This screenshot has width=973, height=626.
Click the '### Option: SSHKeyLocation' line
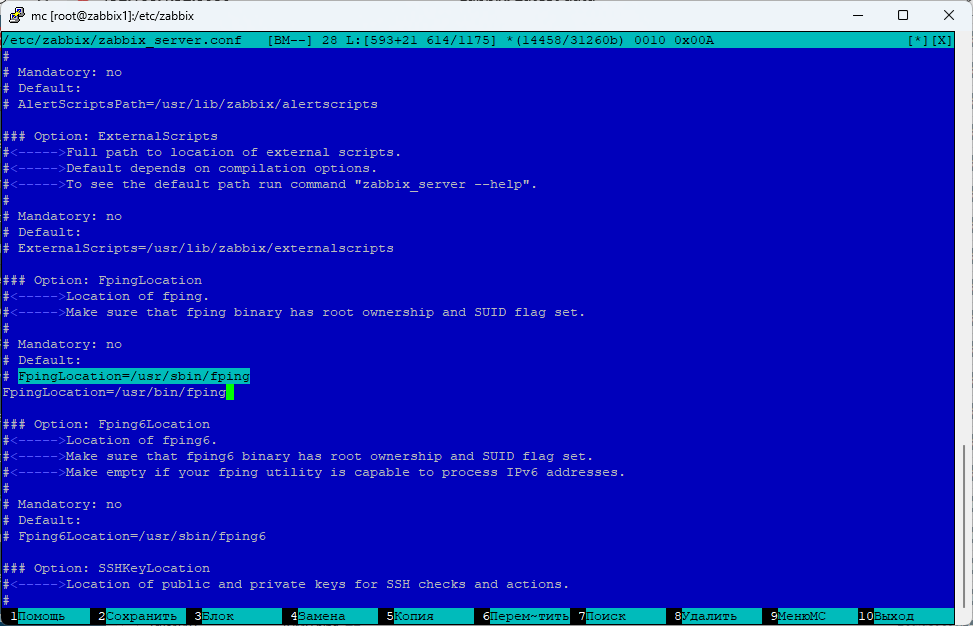click(x=106, y=568)
